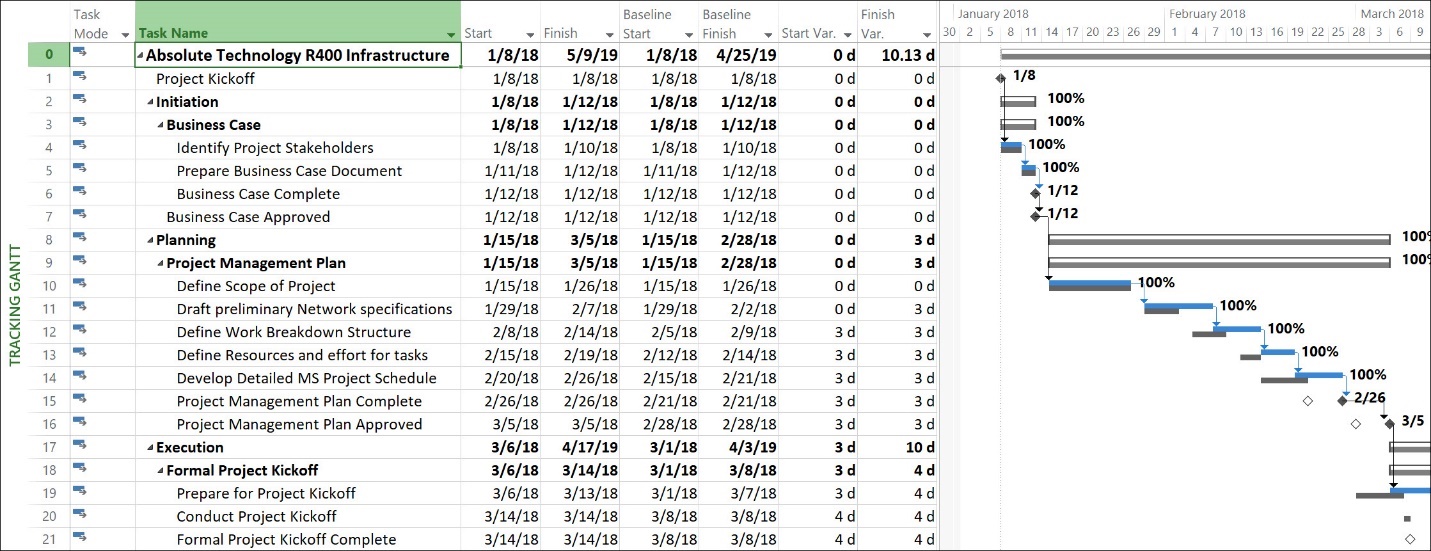
Task: Click task mode icon of row 0 summary
Action: [80, 54]
